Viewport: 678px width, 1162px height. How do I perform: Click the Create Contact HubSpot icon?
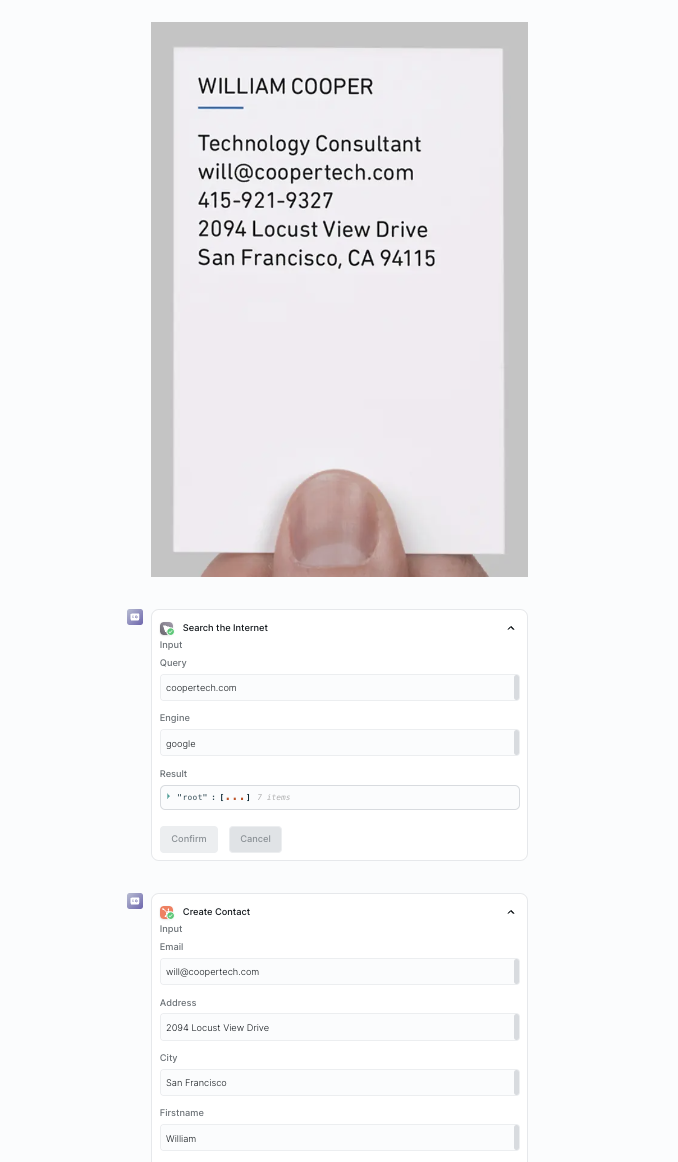pos(167,912)
